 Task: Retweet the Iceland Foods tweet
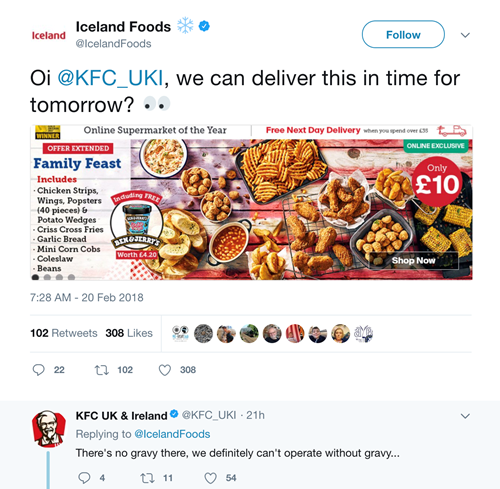click(102, 370)
